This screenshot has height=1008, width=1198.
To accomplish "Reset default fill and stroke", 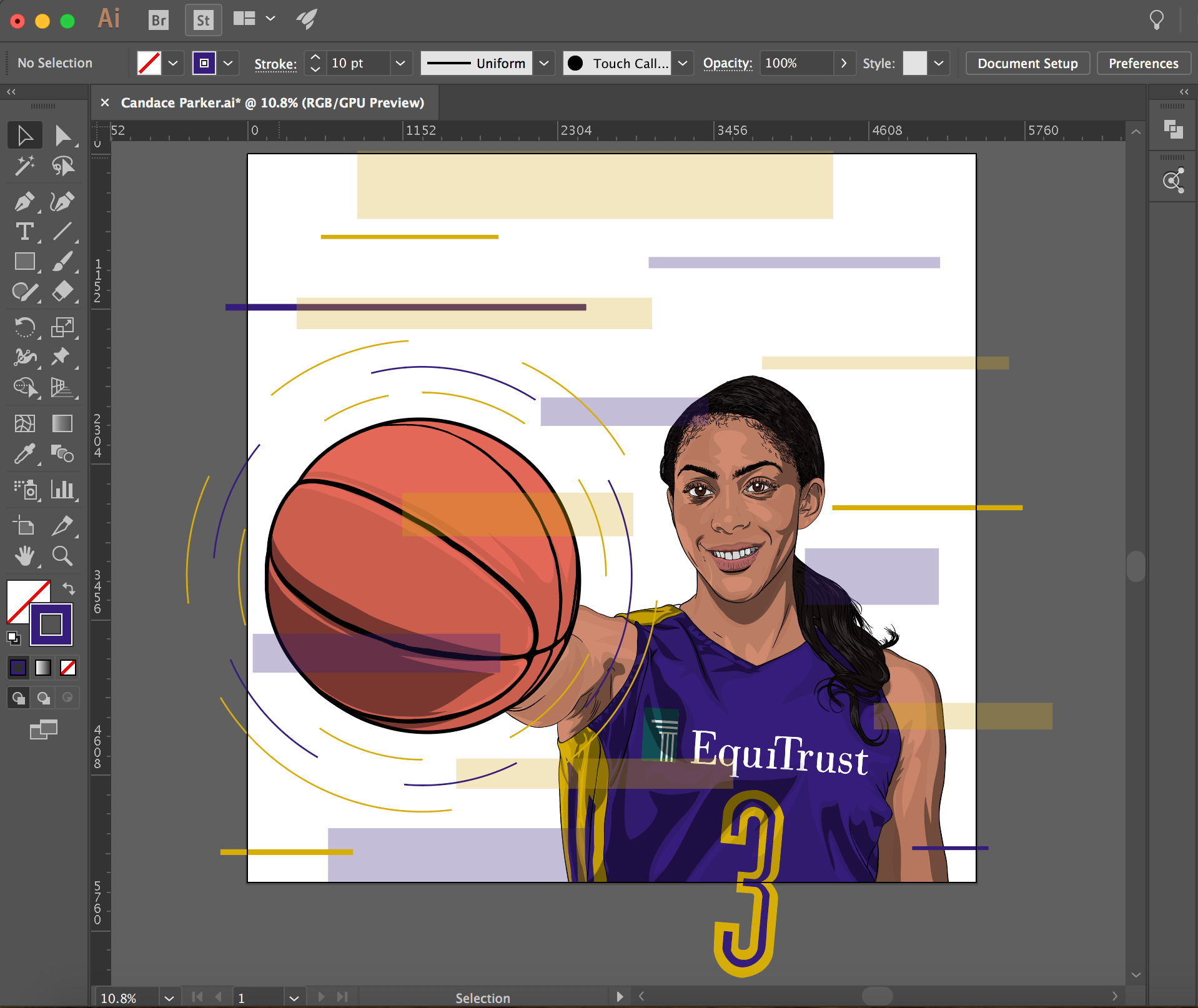I will tap(13, 638).
